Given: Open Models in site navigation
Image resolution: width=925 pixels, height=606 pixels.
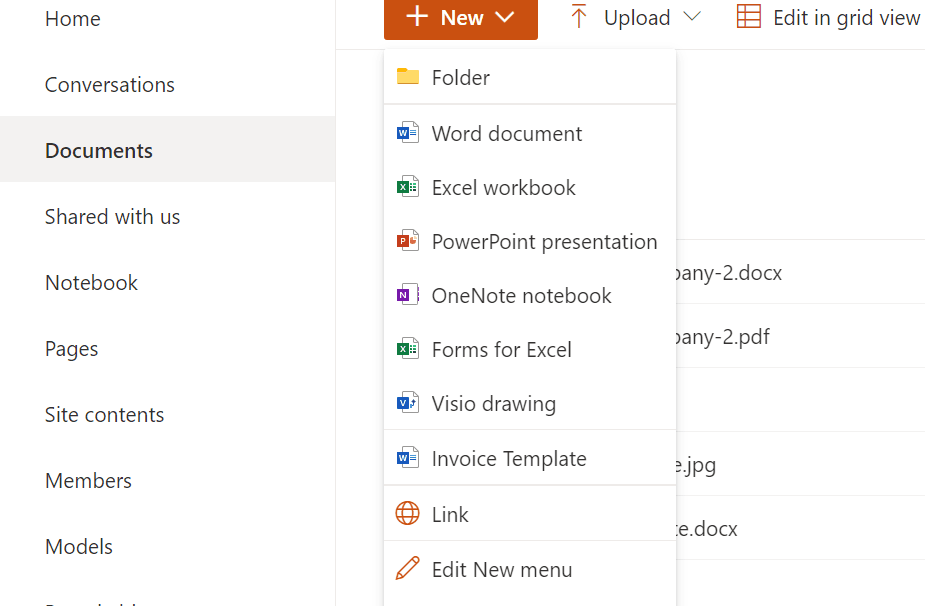Looking at the screenshot, I should point(78,547).
